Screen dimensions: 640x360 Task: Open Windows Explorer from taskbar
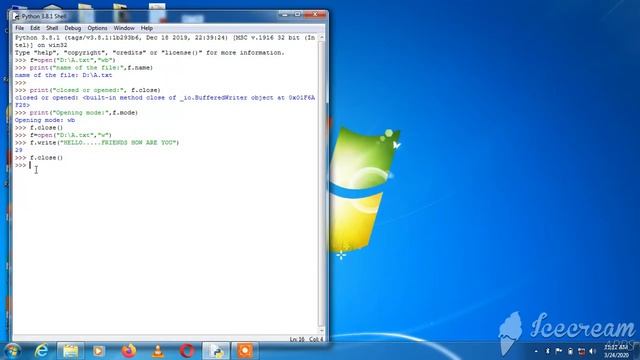coord(70,351)
